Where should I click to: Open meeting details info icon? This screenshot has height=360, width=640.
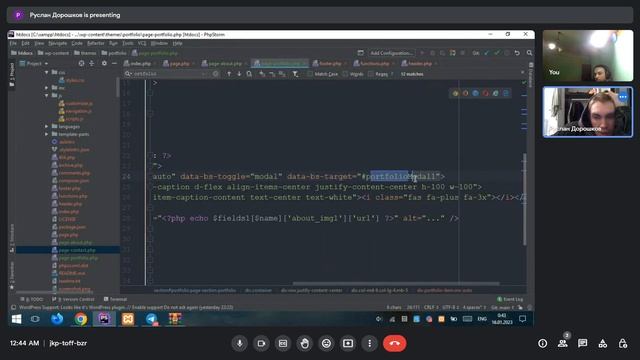pos(542,343)
